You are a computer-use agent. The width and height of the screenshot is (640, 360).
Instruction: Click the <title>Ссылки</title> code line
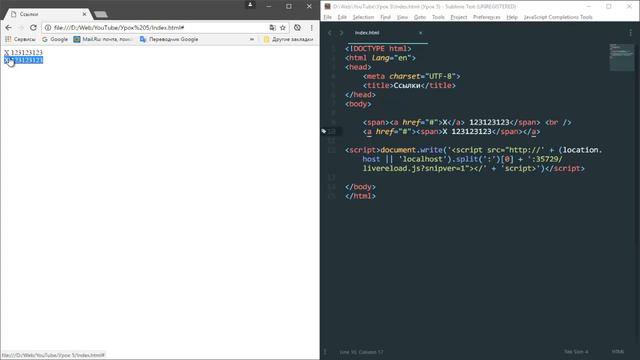pyautogui.click(x=409, y=85)
